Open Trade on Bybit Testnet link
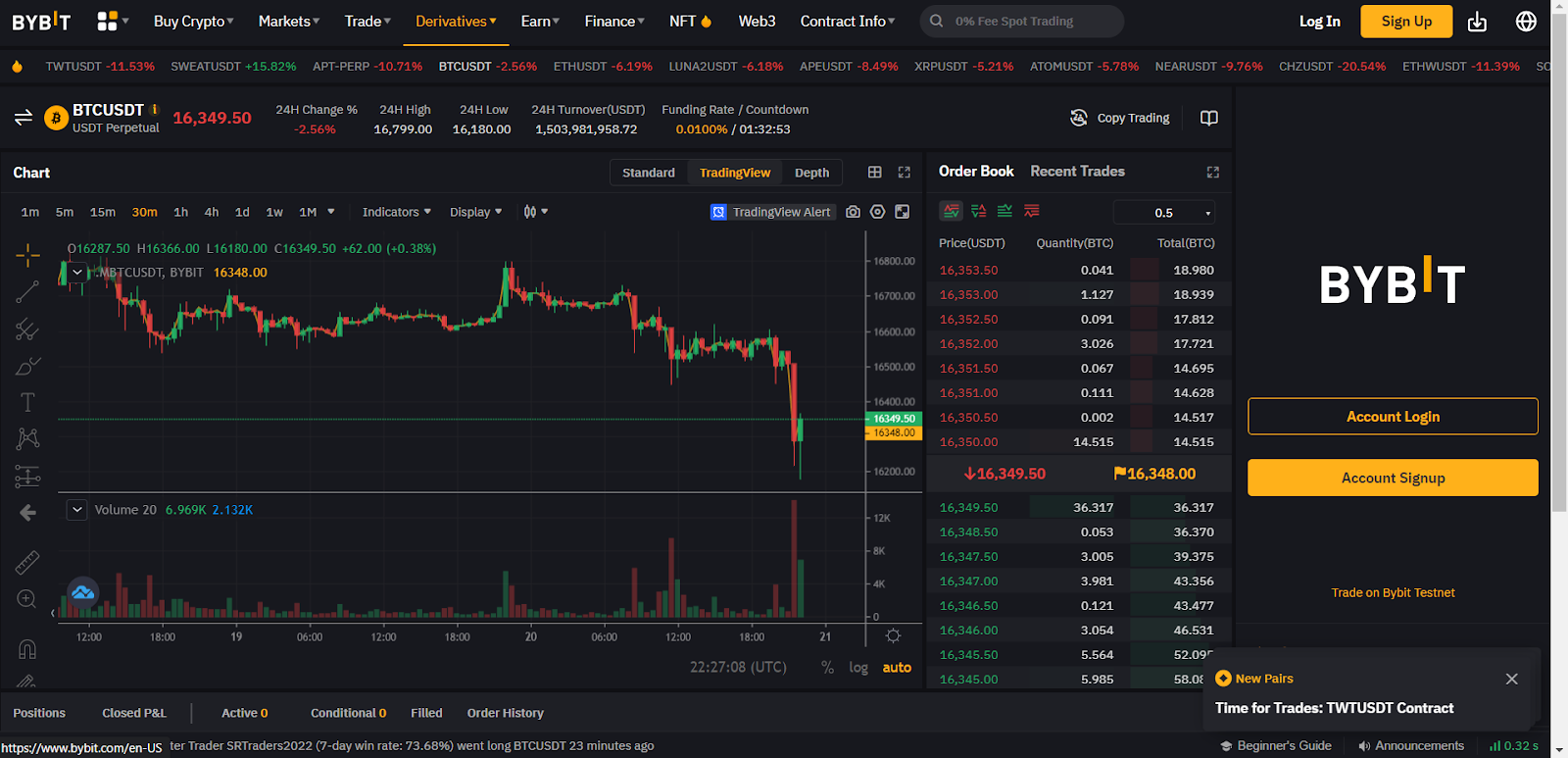 [x=1393, y=592]
